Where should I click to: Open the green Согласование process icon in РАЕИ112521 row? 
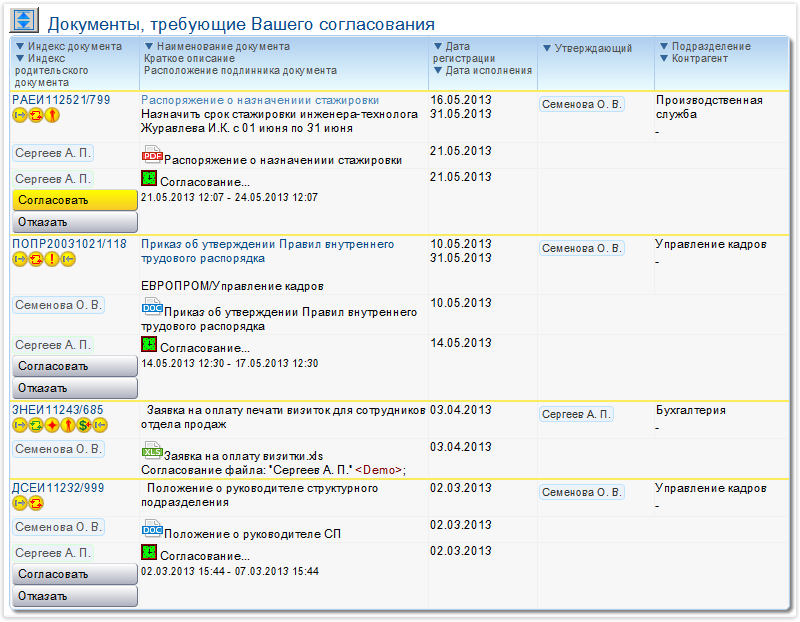pyautogui.click(x=150, y=179)
